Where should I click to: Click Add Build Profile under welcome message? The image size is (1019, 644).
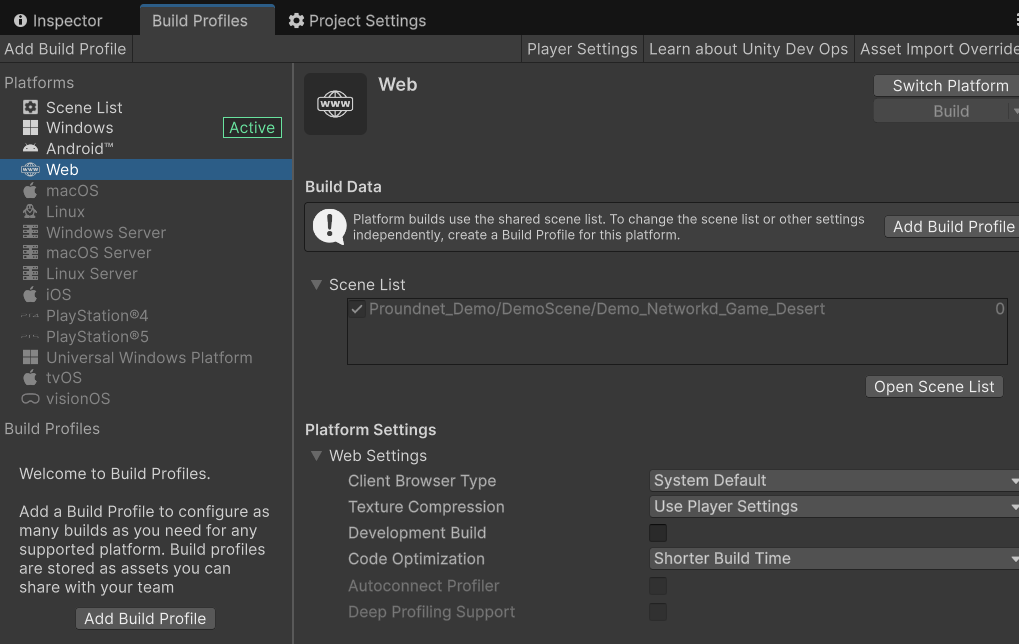[145, 619]
